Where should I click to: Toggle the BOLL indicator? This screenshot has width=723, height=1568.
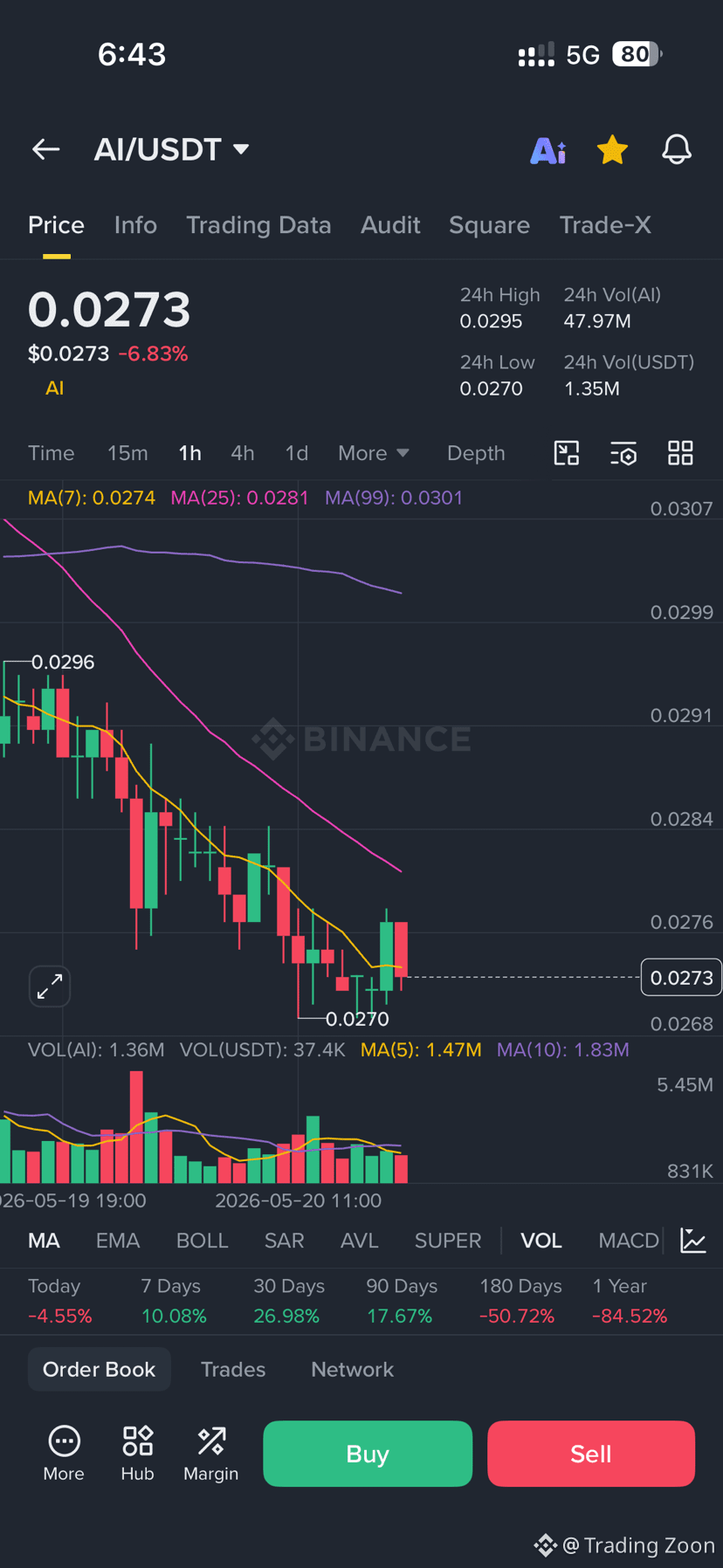(x=202, y=1241)
